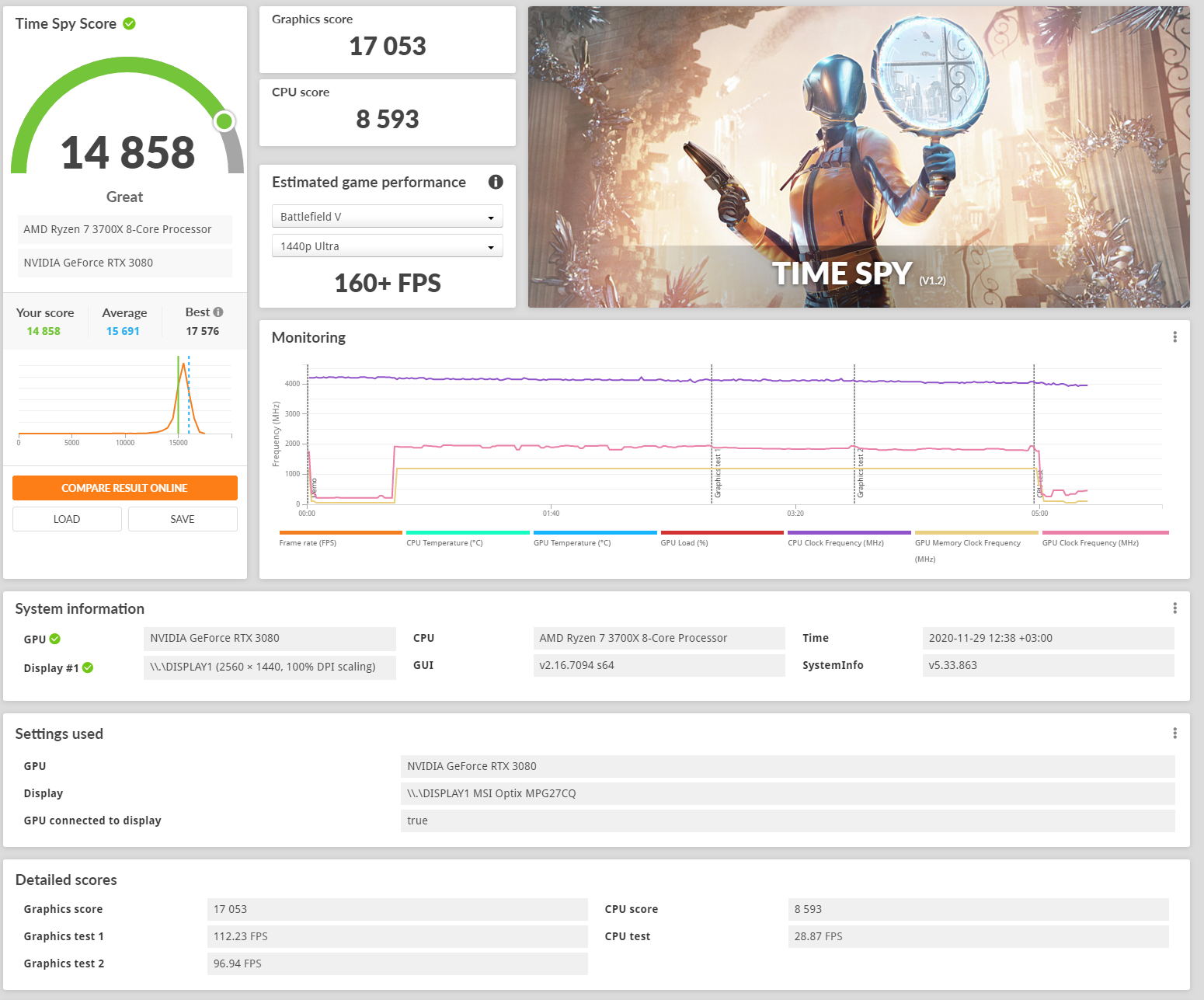Open the System information three-dot menu

coord(1174,608)
